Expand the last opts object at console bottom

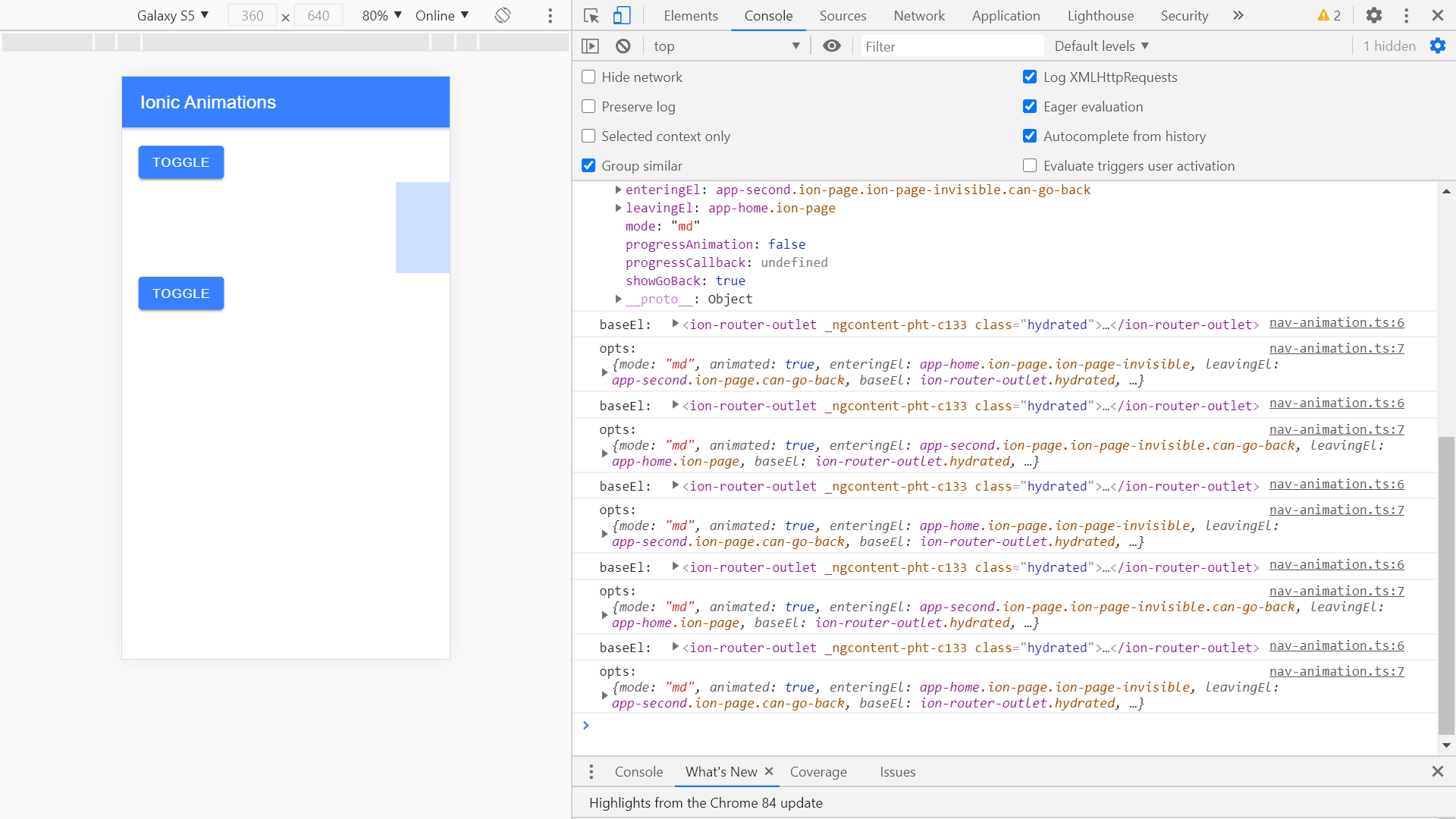tap(604, 695)
